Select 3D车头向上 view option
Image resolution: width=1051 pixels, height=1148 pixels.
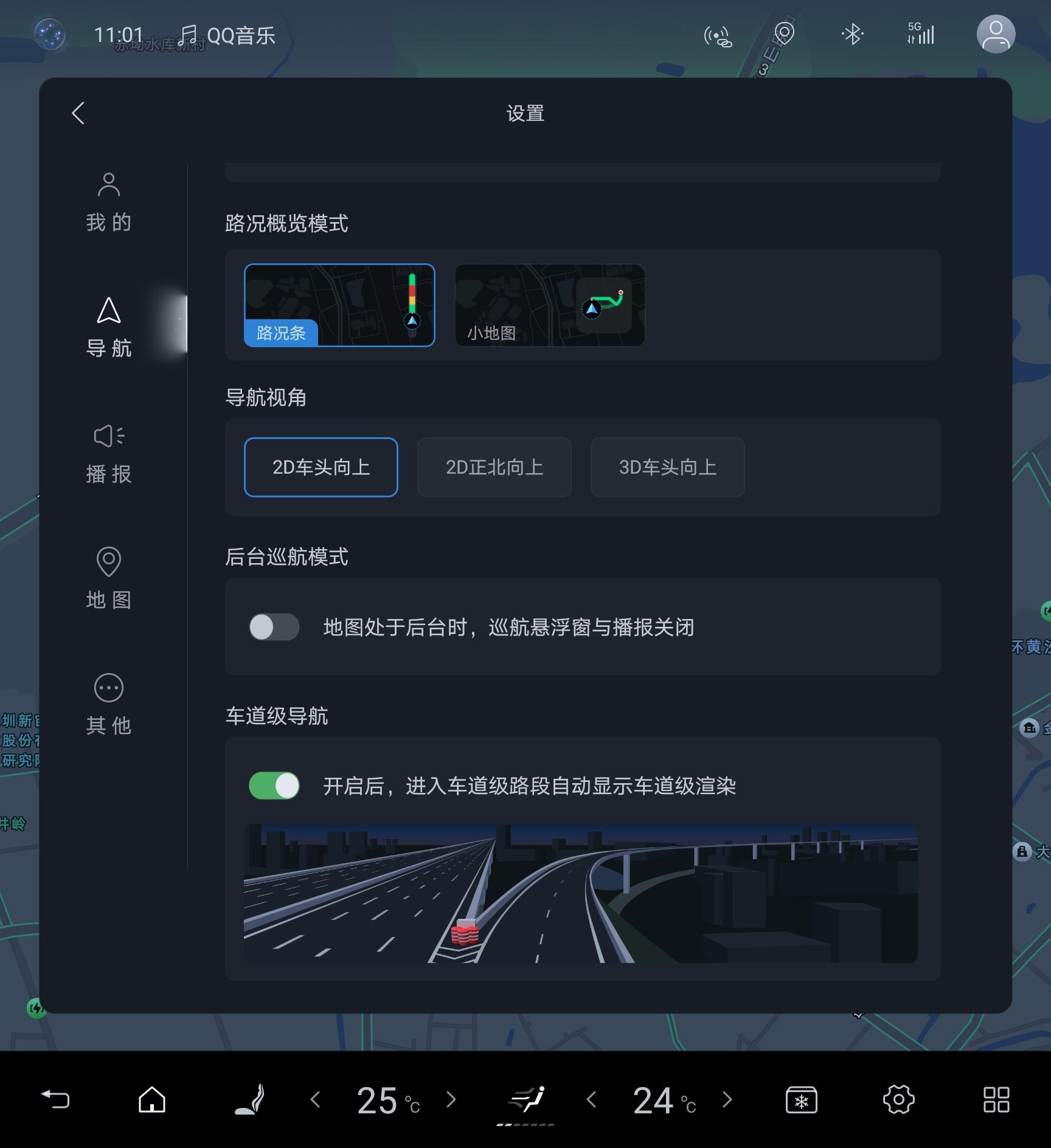click(667, 467)
